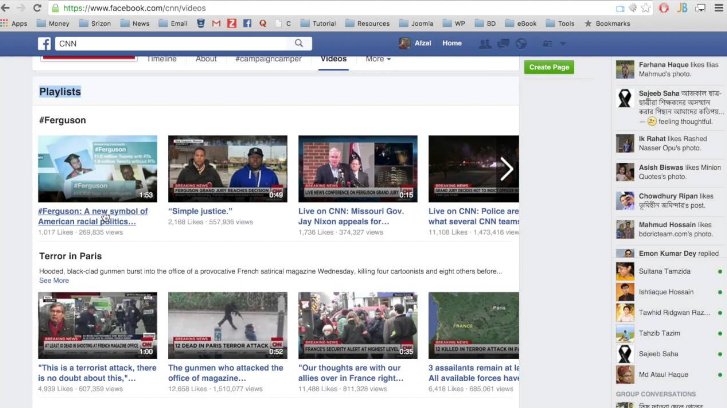This screenshot has height=408, width=727.
Task: Click the browser address bar URL
Action: 134,8
